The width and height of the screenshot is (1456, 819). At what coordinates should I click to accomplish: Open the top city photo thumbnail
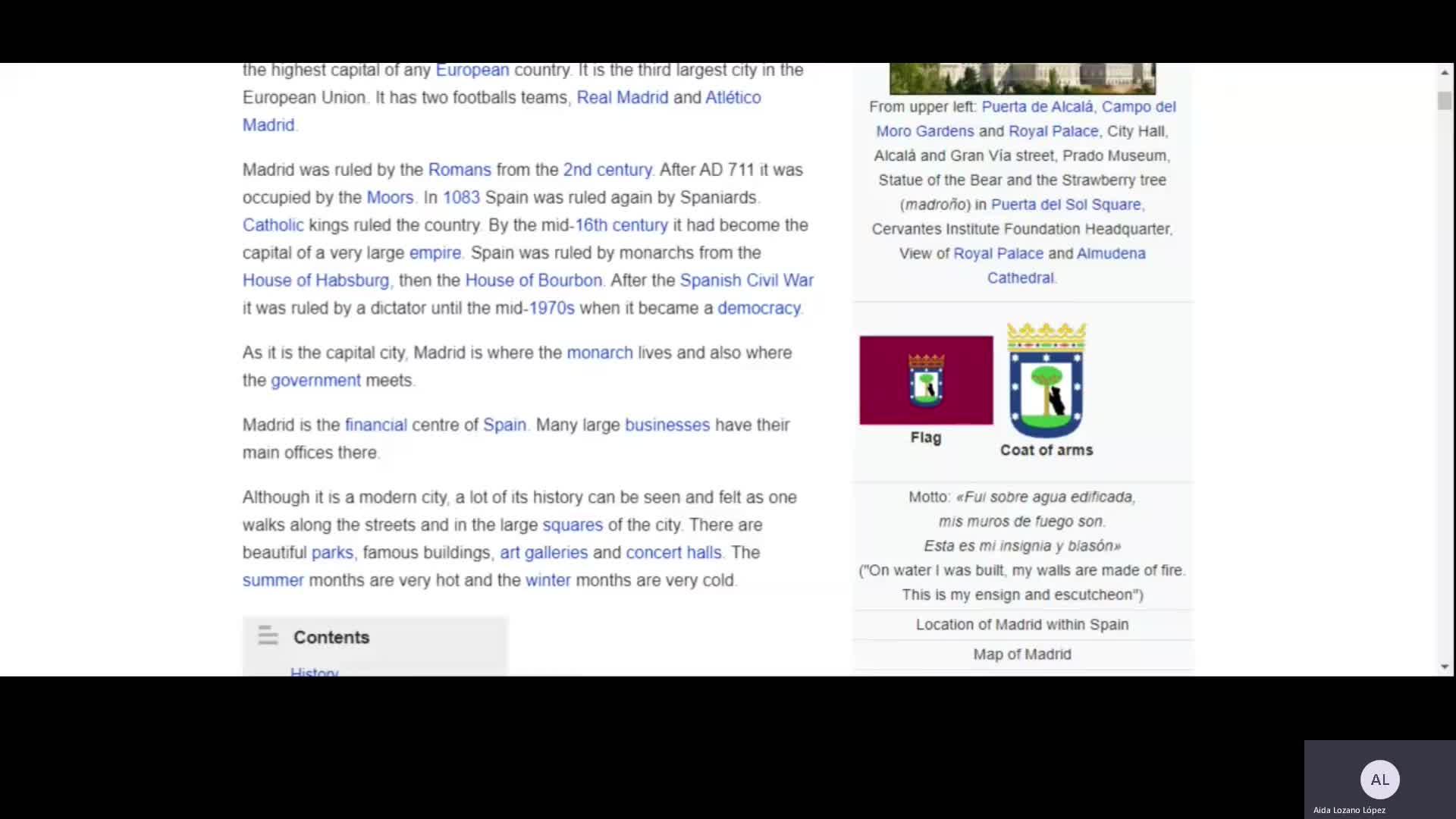coord(1021,78)
